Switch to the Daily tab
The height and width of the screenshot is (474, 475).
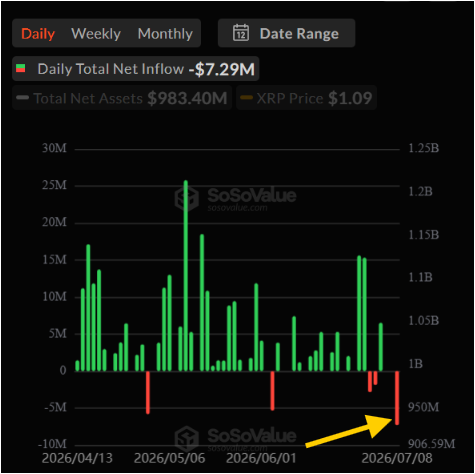click(38, 34)
